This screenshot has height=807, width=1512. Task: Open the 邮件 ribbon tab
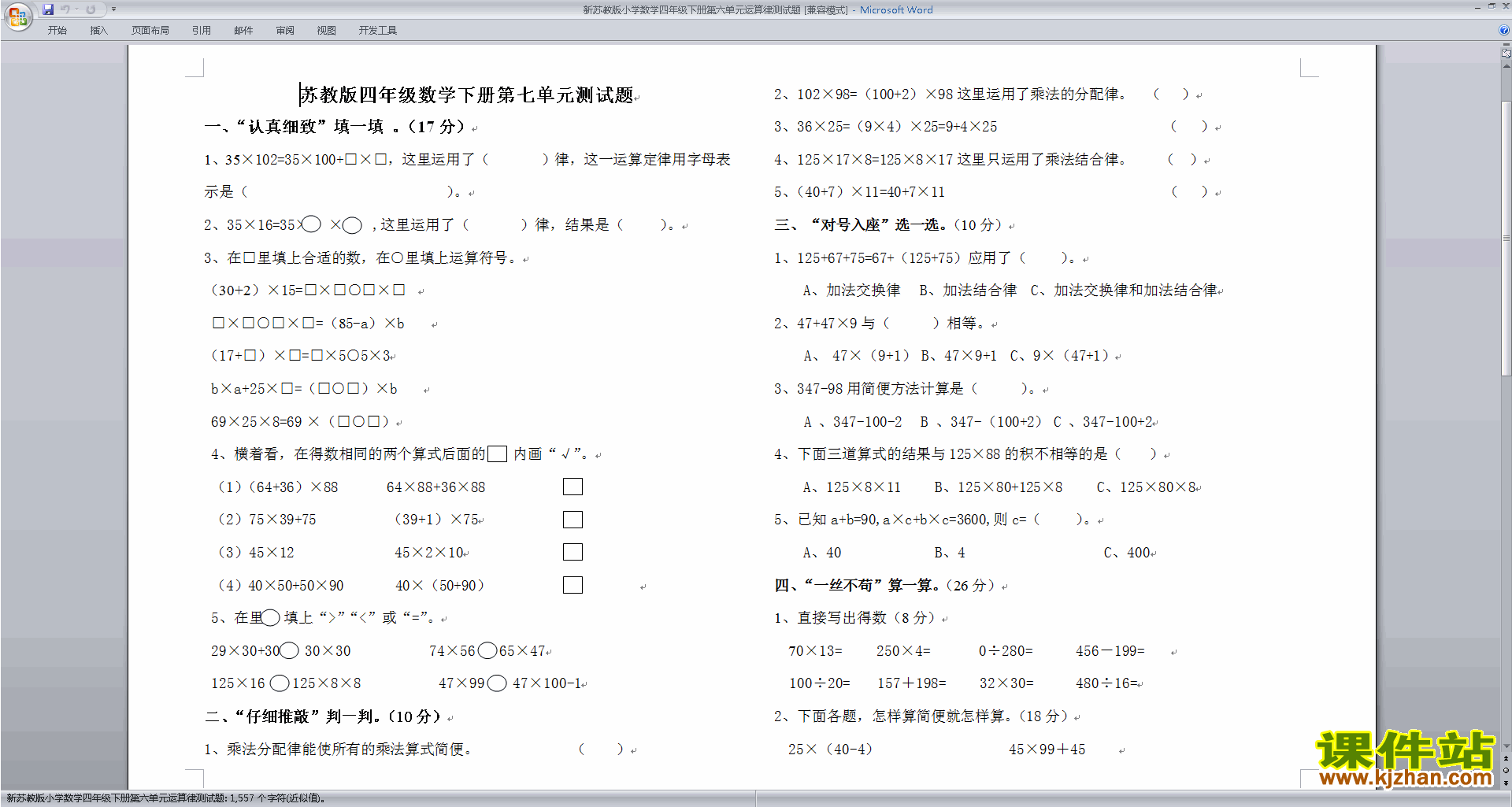click(243, 31)
